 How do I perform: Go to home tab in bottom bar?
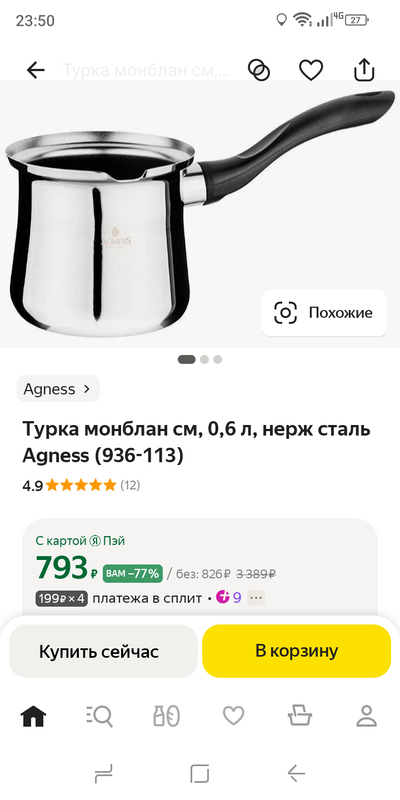pyautogui.click(x=33, y=716)
